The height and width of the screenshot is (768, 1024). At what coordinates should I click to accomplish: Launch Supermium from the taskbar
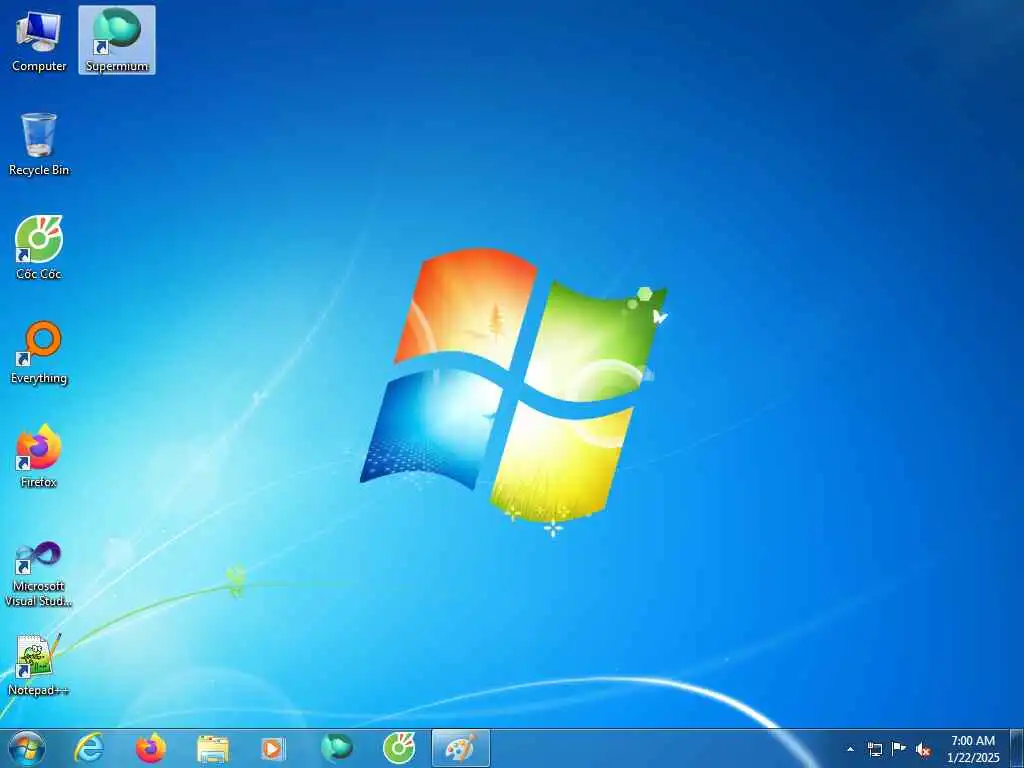(x=336, y=748)
